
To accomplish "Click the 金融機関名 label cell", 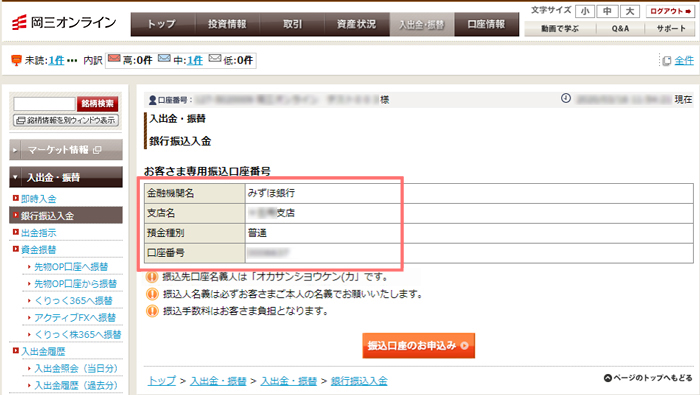I will 195,193.
